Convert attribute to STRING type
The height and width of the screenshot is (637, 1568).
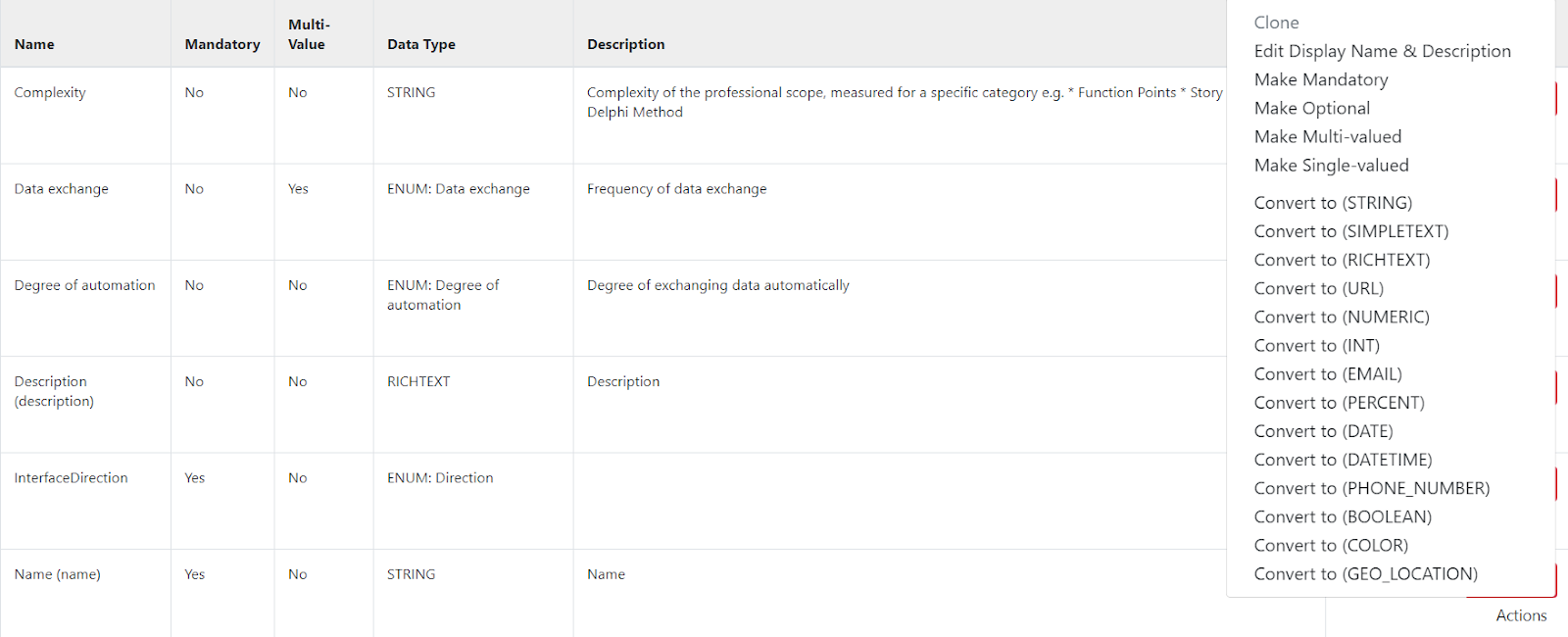pos(1333,203)
